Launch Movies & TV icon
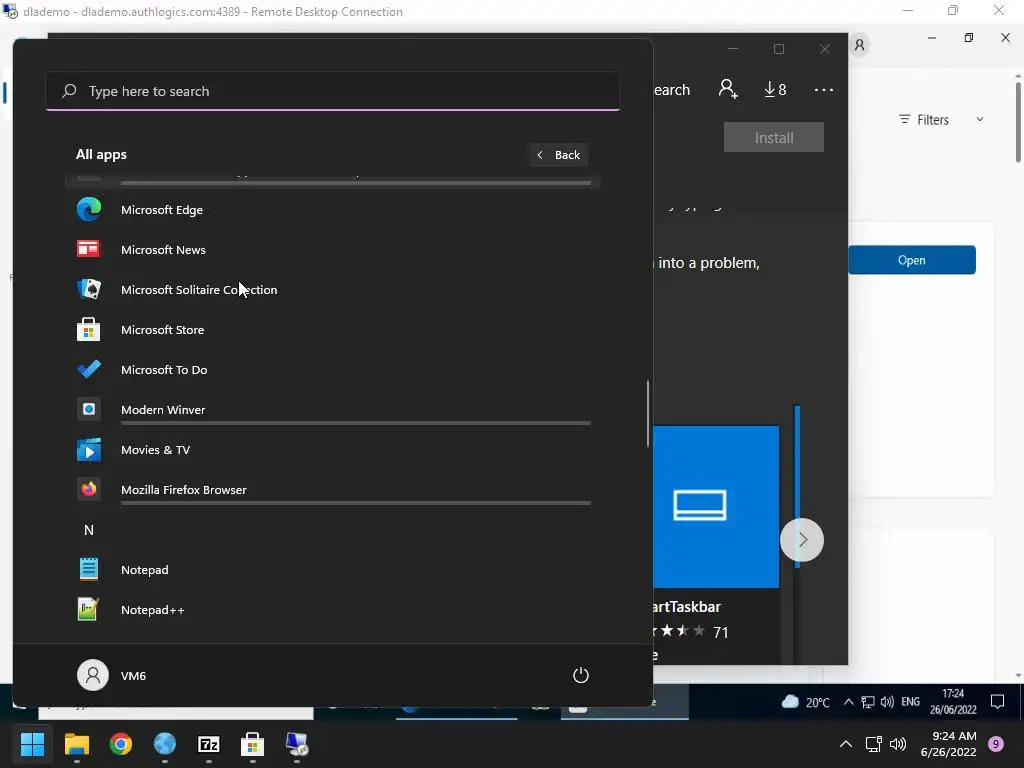 89,450
